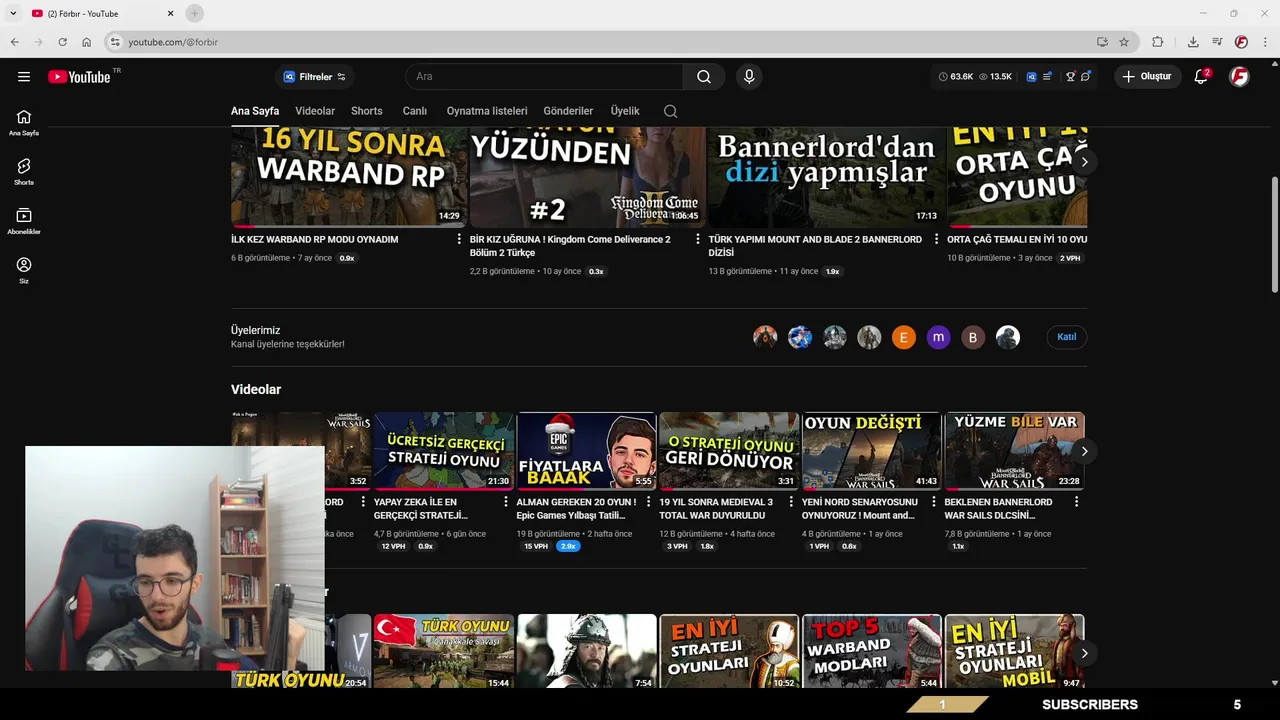Click the Ara search input field

point(544,77)
